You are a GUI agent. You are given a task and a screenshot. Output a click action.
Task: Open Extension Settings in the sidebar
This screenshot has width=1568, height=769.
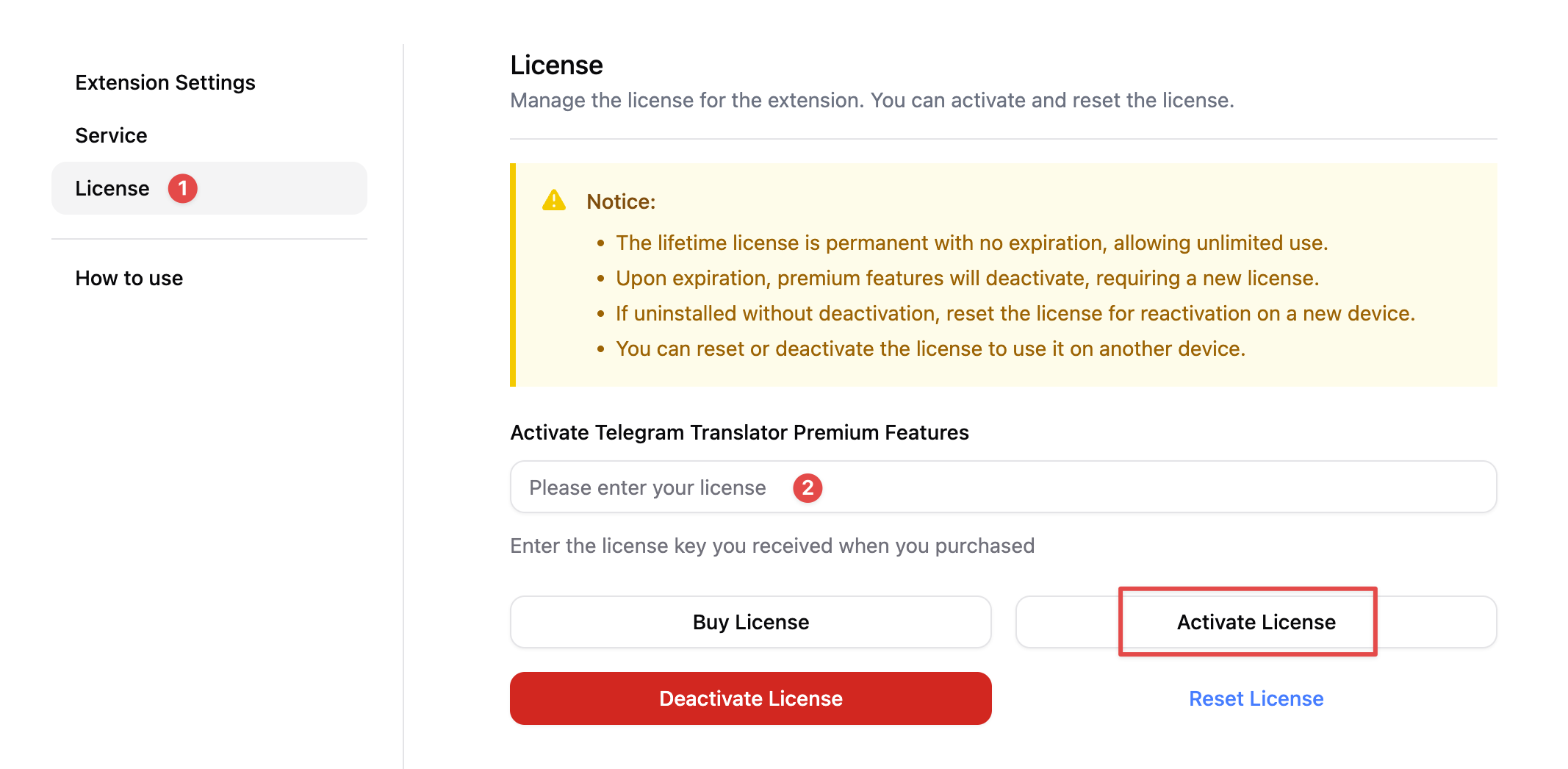pos(165,82)
